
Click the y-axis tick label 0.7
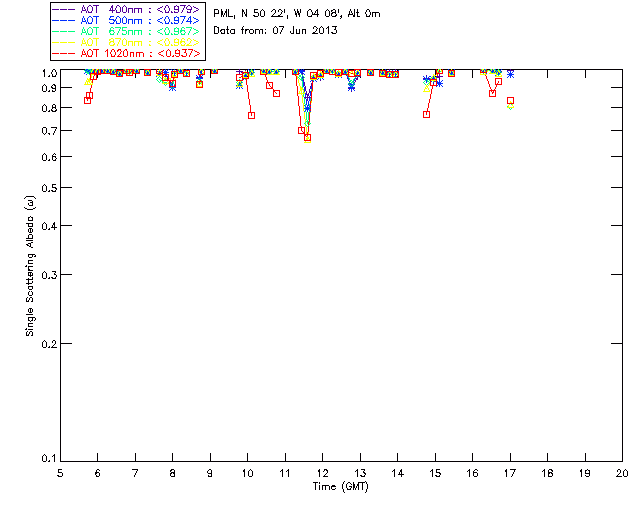49,131
